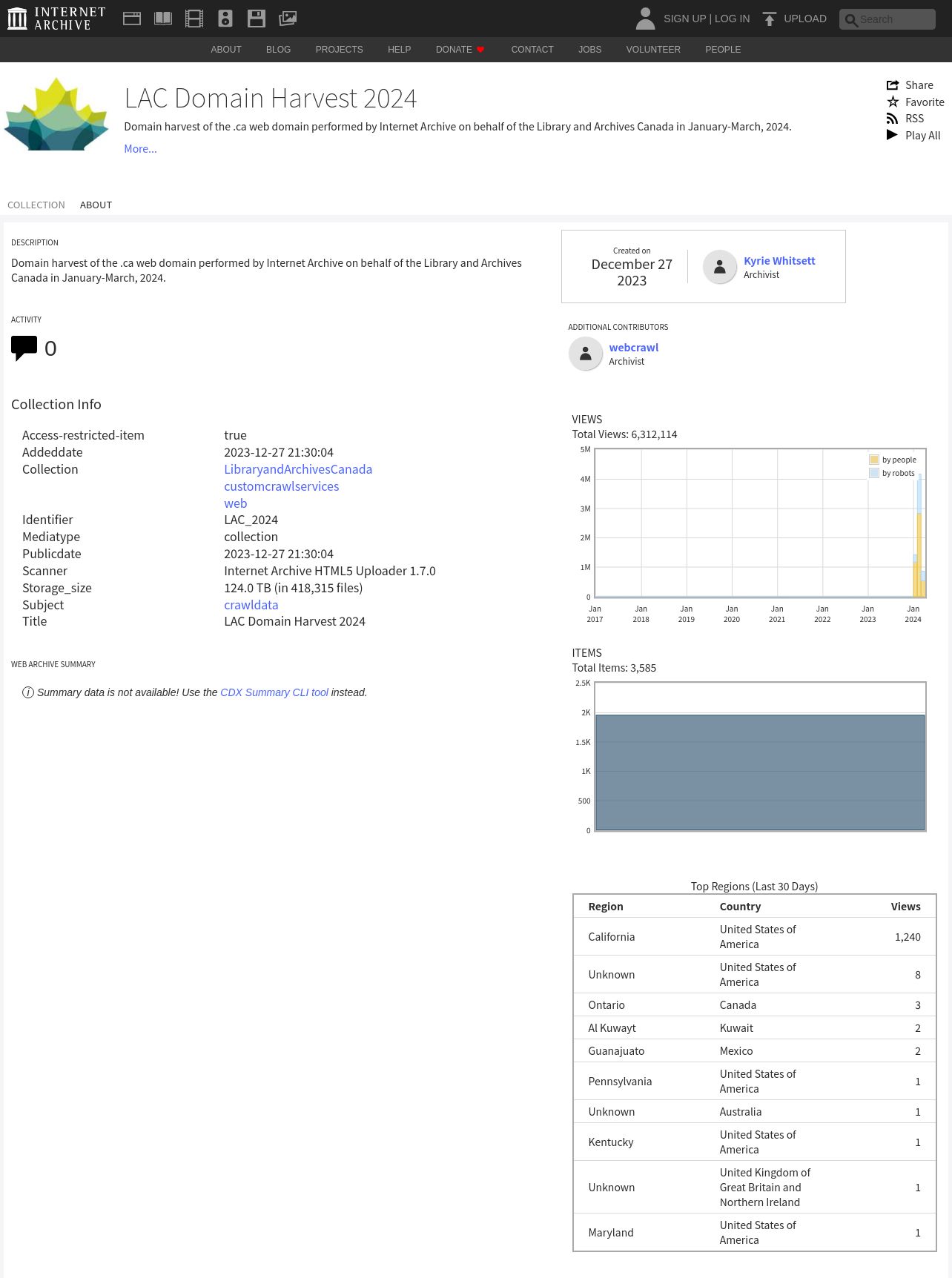Click the search magnifier icon
Viewport: 952px width, 1278px height.
[851, 20]
